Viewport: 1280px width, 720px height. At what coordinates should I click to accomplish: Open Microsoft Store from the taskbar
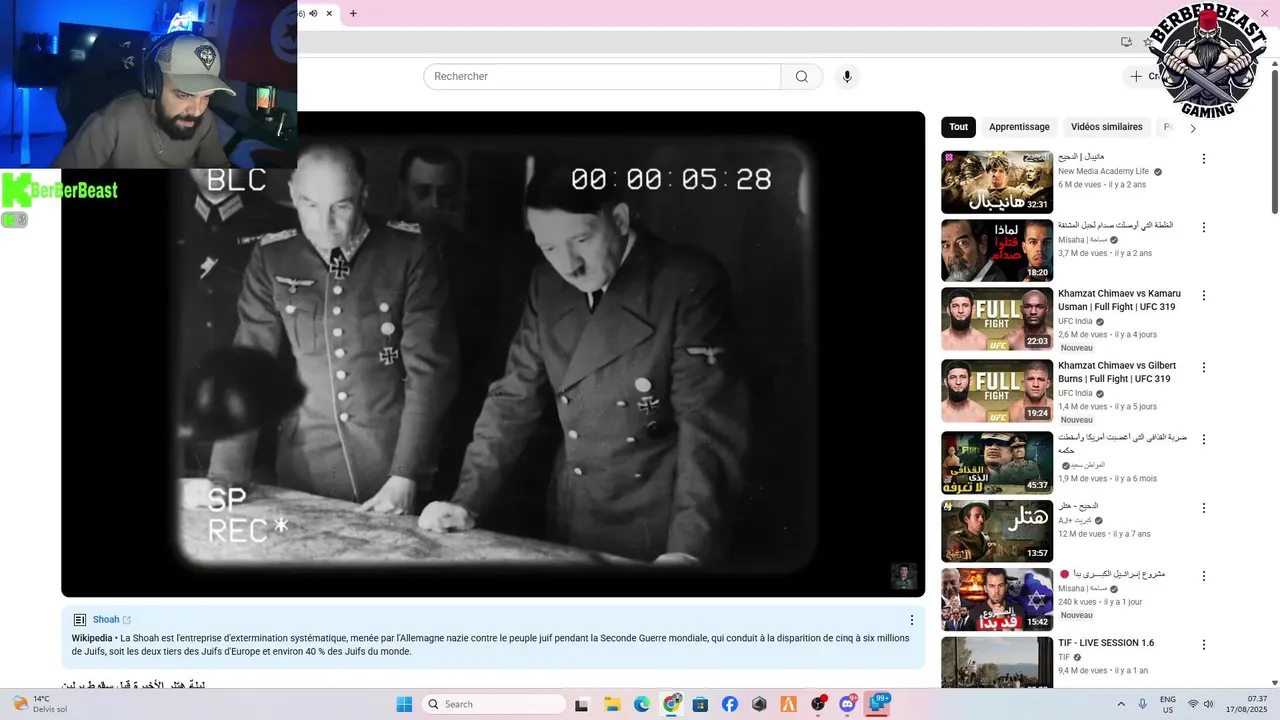tap(700, 704)
